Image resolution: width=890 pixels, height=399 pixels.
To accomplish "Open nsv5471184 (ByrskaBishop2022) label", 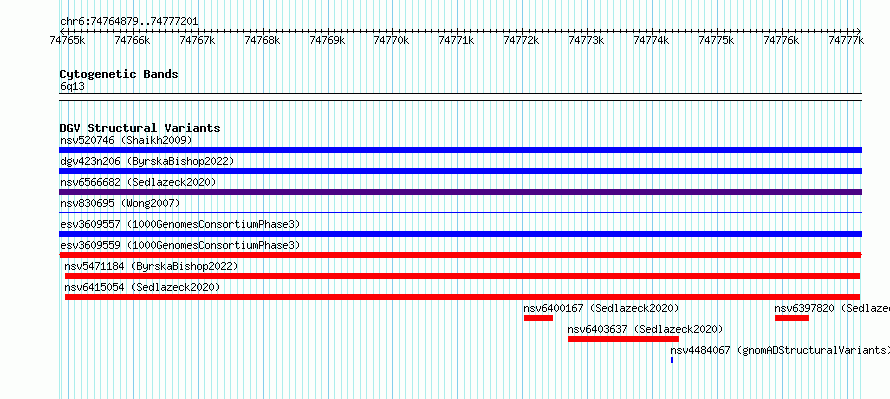I will click(151, 266).
